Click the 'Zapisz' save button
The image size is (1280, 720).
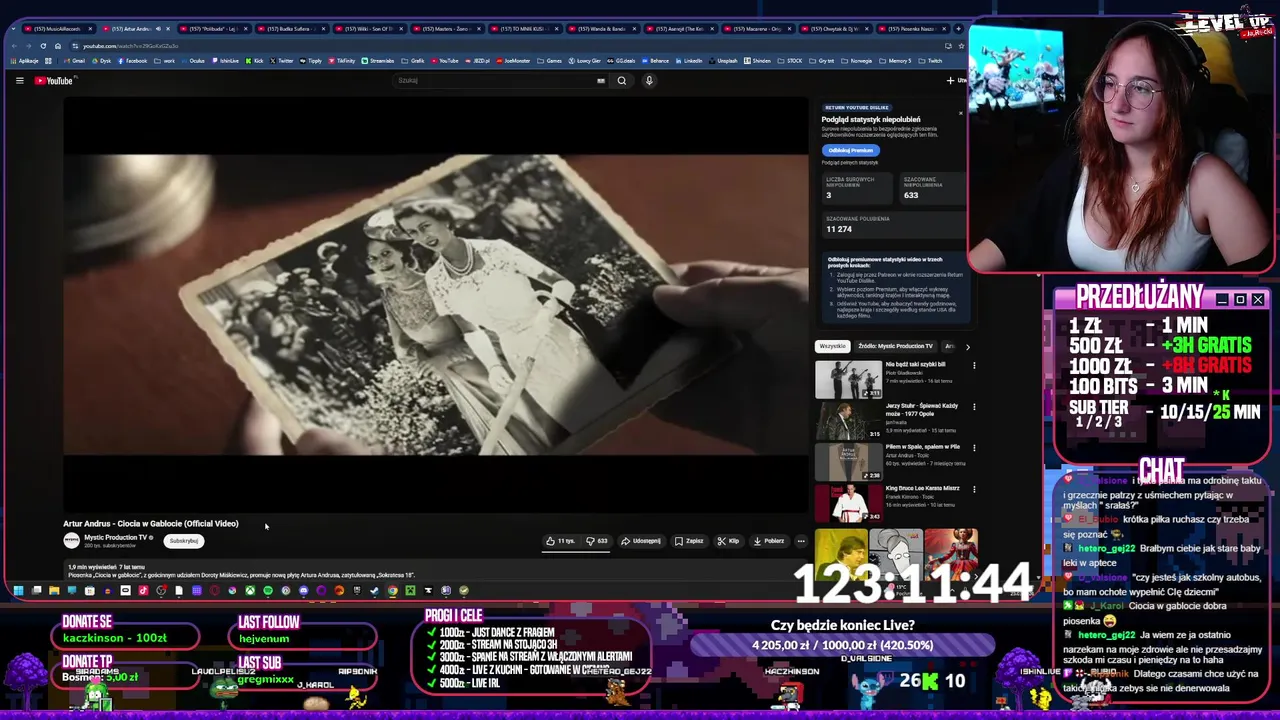[689, 541]
